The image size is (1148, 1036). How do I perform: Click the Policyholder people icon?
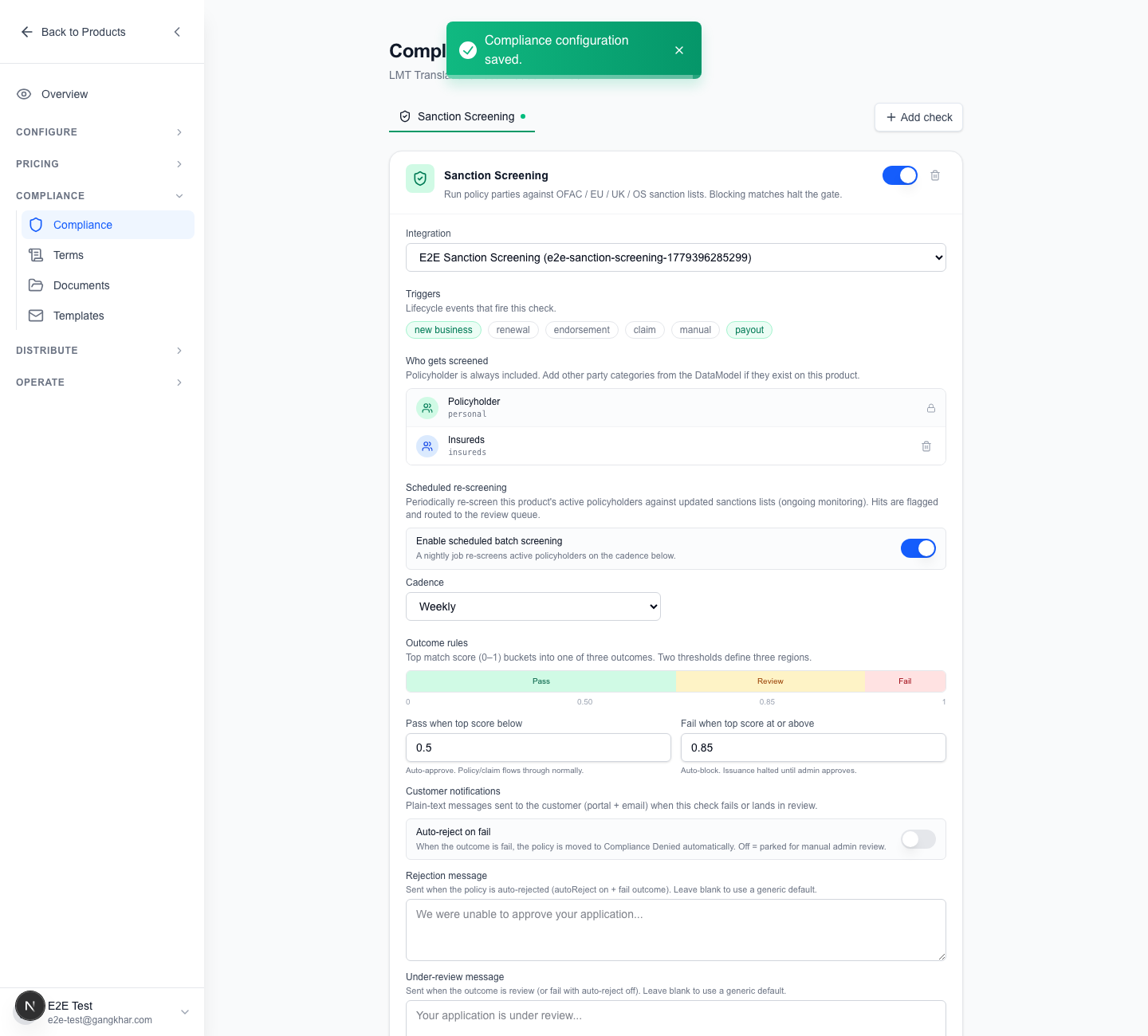427,408
